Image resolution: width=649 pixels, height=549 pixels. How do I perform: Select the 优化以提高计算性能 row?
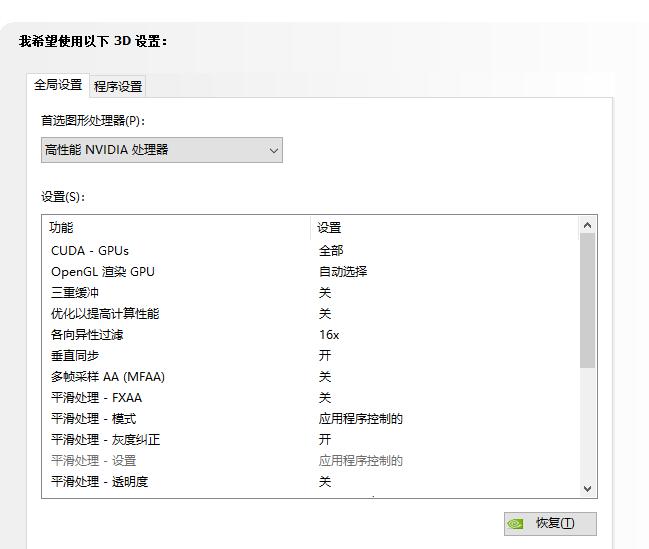(x=105, y=313)
